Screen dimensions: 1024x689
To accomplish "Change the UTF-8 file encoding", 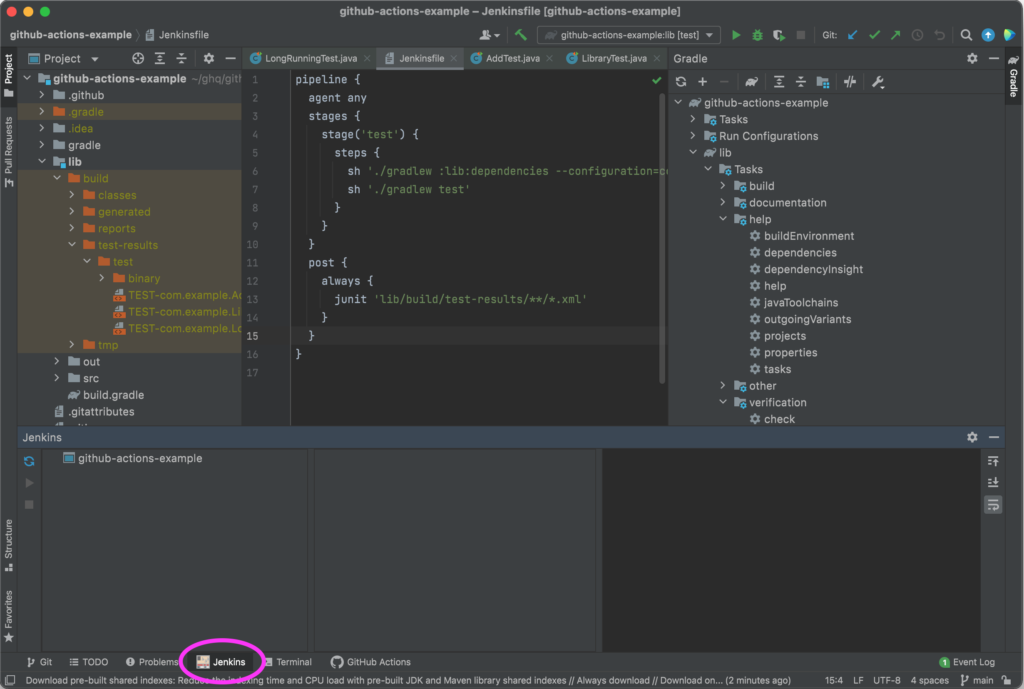I will [887, 681].
